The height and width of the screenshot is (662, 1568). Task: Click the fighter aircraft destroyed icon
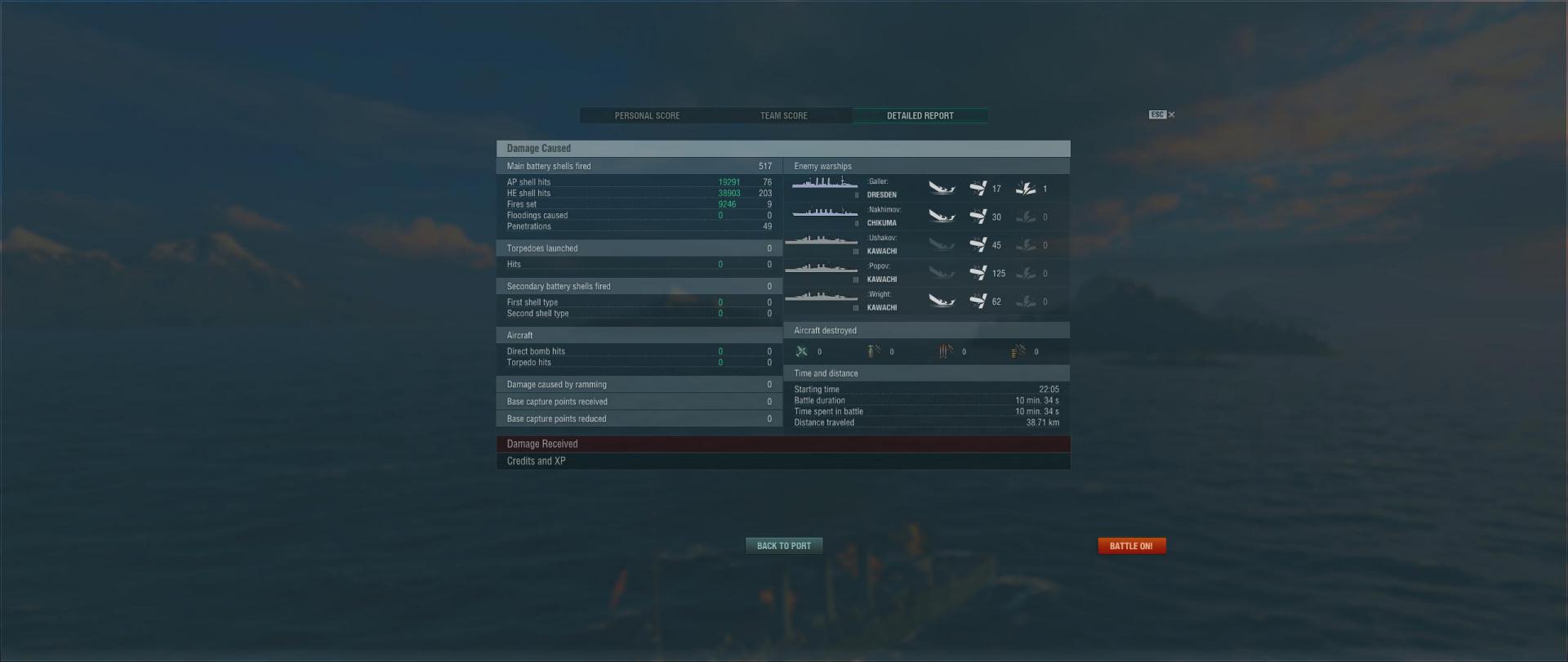802,351
